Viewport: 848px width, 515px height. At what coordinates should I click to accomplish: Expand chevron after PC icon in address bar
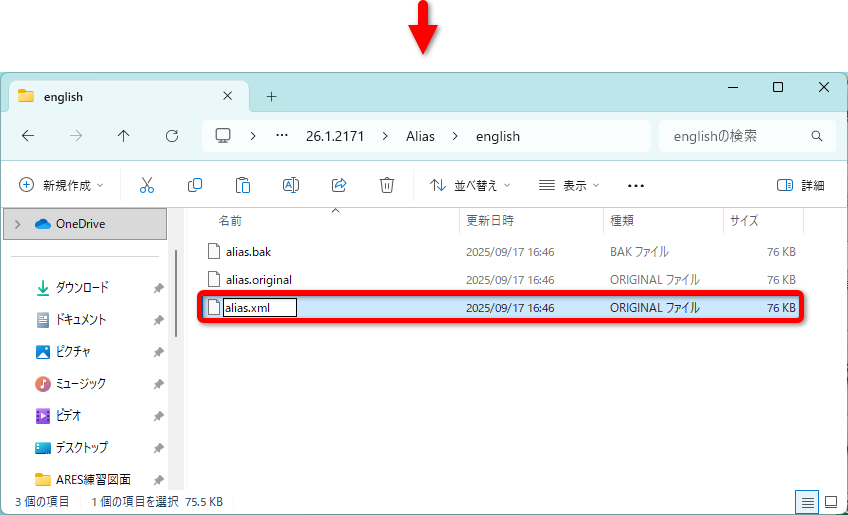(253, 136)
